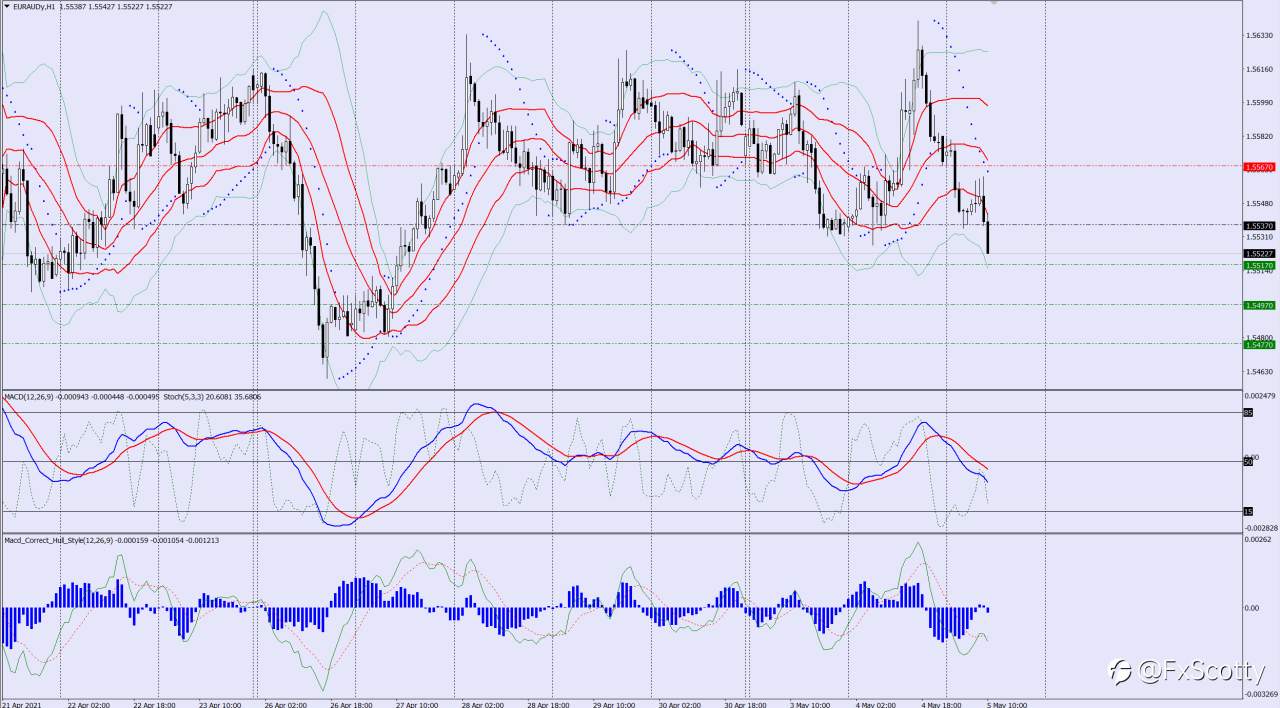Select the EURAUDy,H1 chart title
1280x708 pixels.
[x=32, y=6]
